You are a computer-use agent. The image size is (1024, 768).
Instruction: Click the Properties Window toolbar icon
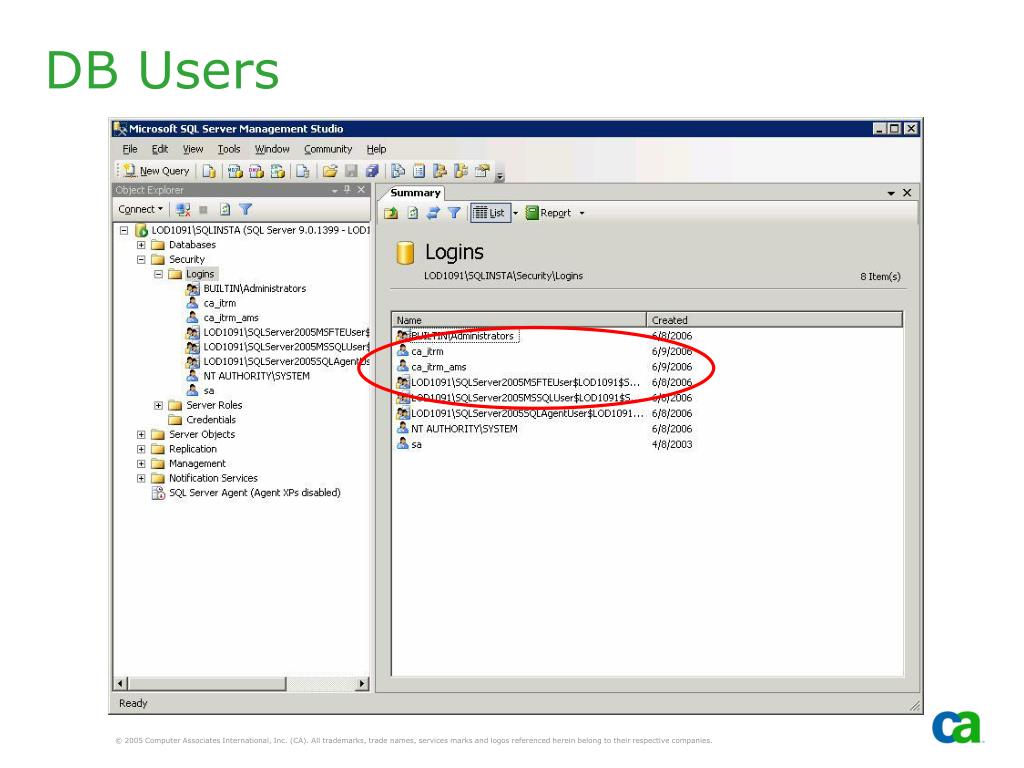(x=482, y=171)
